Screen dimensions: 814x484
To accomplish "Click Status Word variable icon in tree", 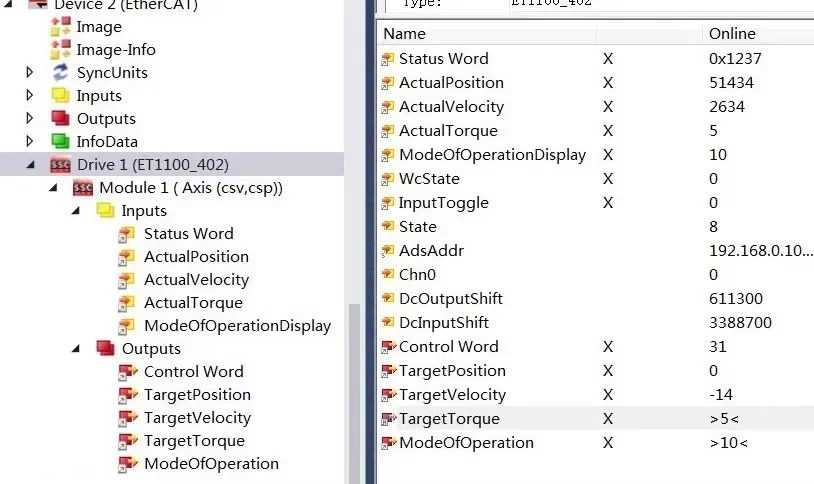I will pyautogui.click(x=126, y=234).
